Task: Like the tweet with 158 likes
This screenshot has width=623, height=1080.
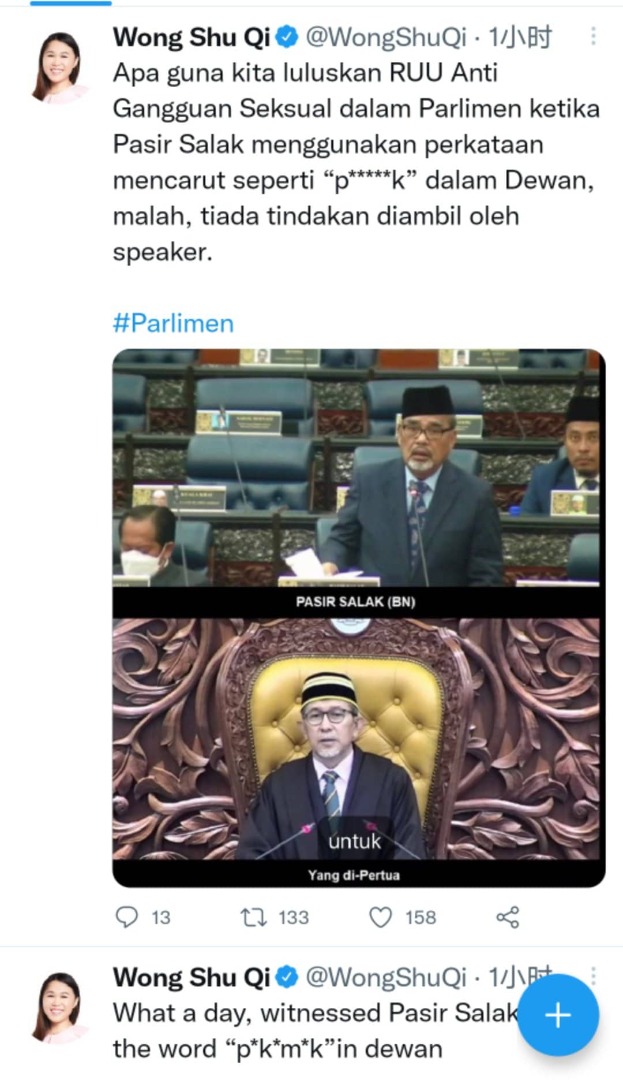Action: point(381,917)
